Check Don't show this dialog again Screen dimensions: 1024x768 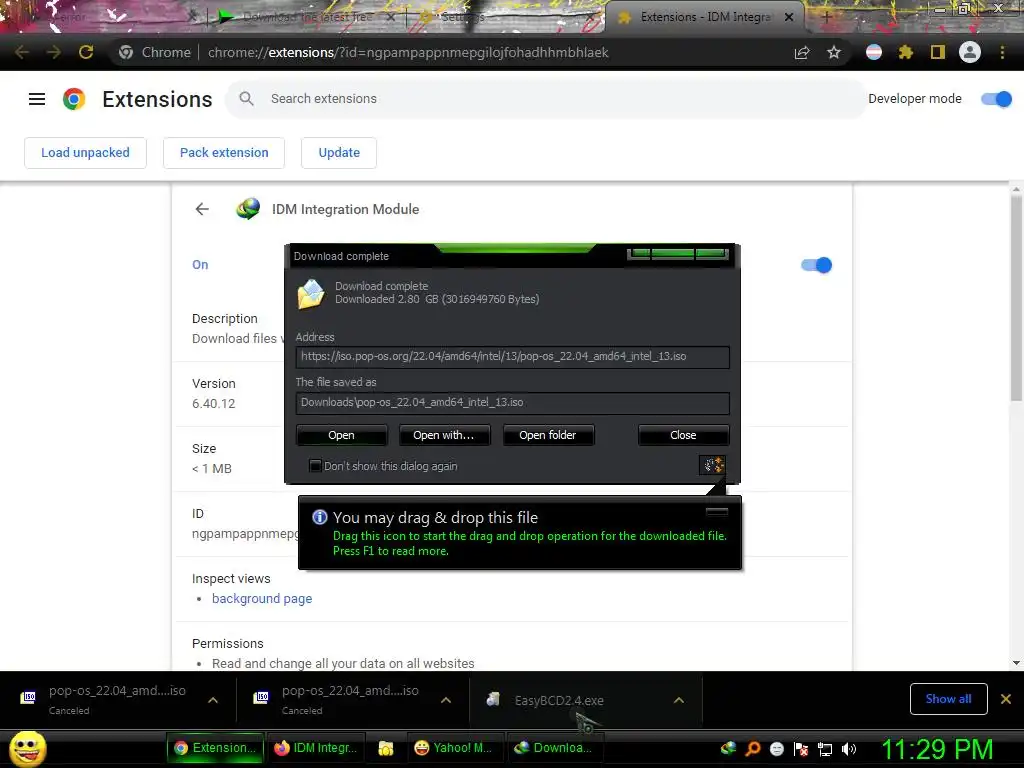(315, 466)
